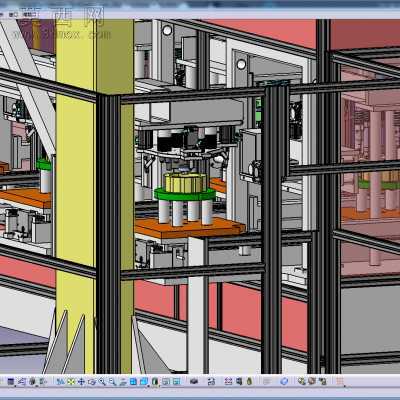Open the Isometric quick view icon
The height and width of the screenshot is (400, 400).
coord(144,381)
